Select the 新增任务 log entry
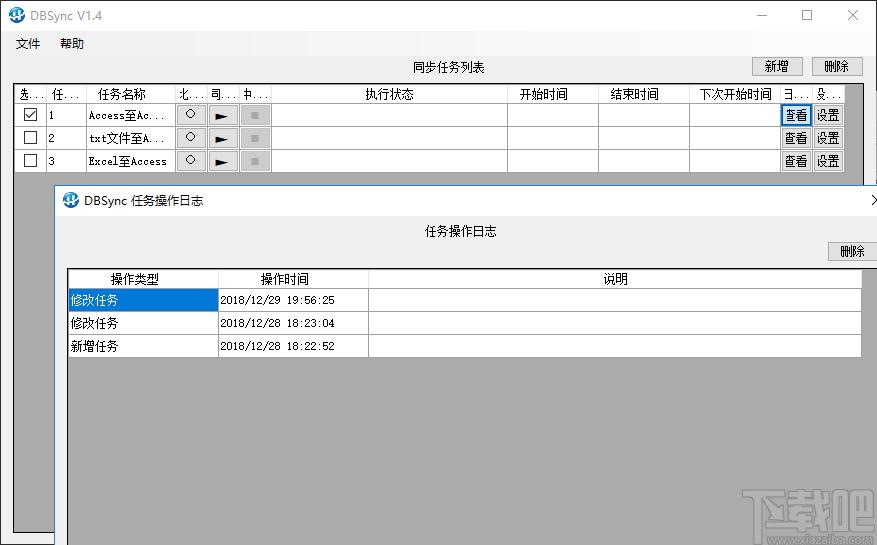The height and width of the screenshot is (545, 877). (x=143, y=346)
